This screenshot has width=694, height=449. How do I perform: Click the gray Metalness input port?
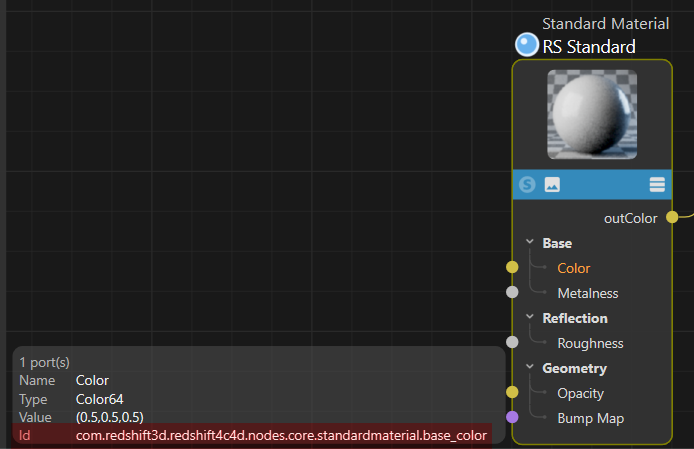click(x=512, y=293)
